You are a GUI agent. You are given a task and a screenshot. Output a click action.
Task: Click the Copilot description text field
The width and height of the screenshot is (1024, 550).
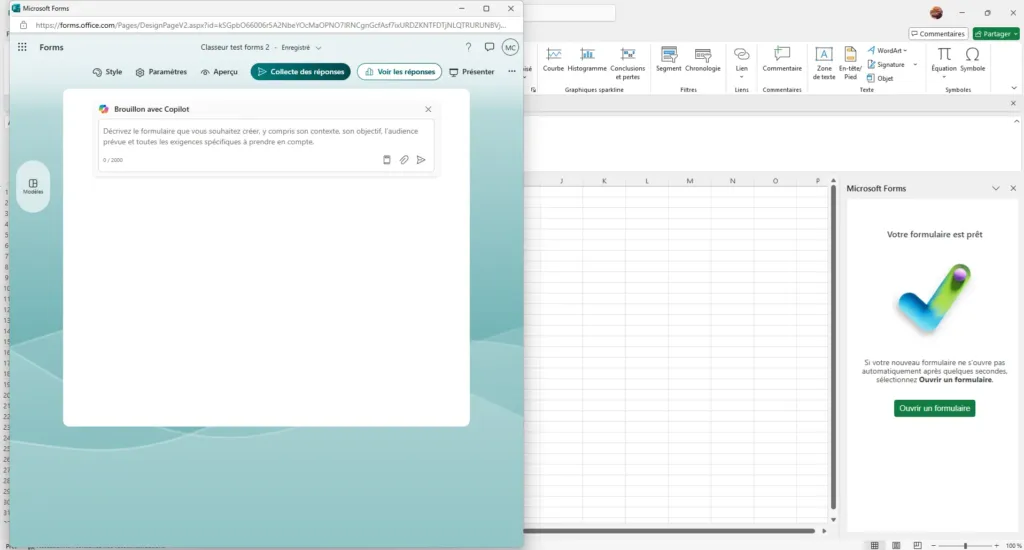tap(266, 137)
